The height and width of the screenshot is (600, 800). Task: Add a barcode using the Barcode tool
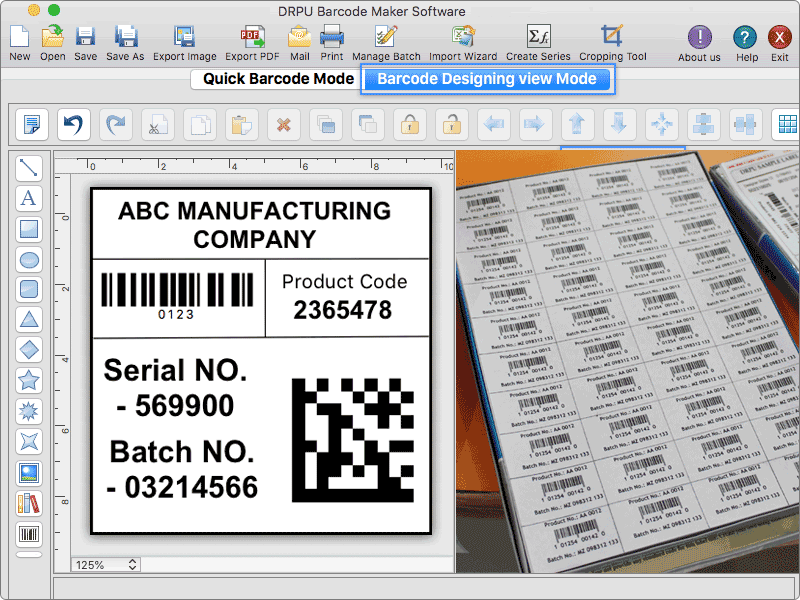tap(29, 534)
